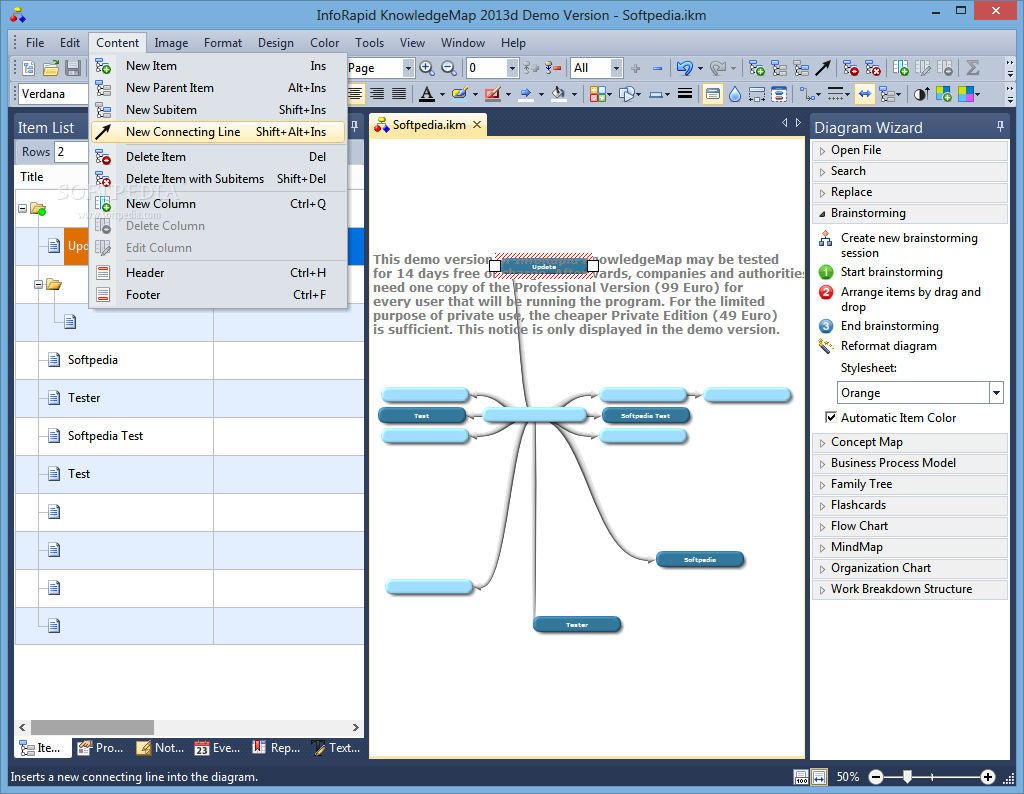
Task: Click the Rows number input field
Action: pos(71,152)
